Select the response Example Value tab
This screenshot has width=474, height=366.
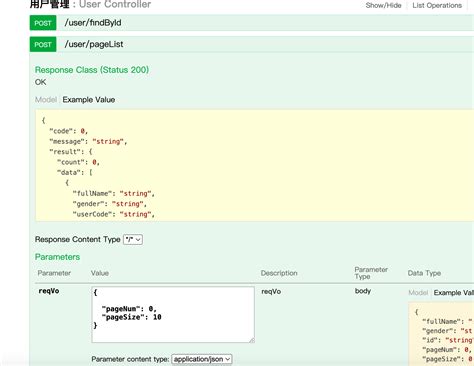[x=89, y=100]
